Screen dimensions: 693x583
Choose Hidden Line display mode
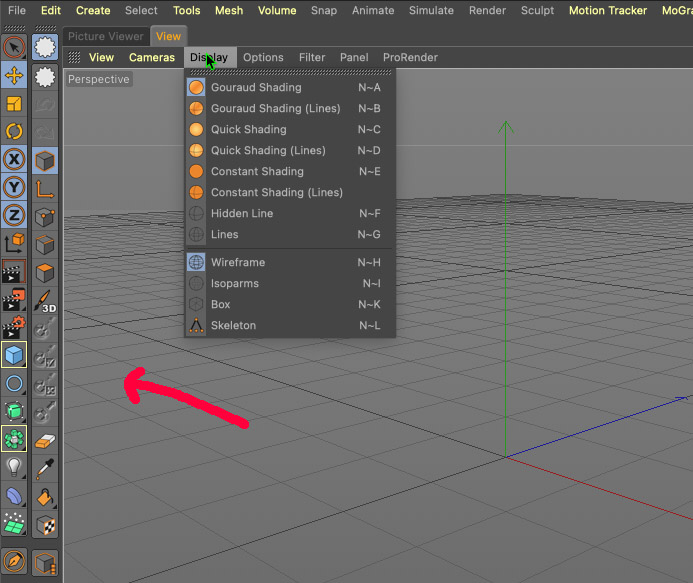coord(290,213)
